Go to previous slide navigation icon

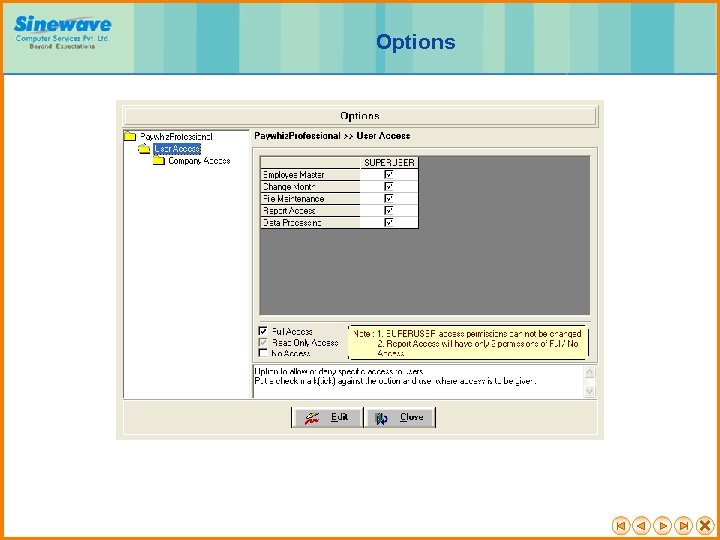pos(641,525)
